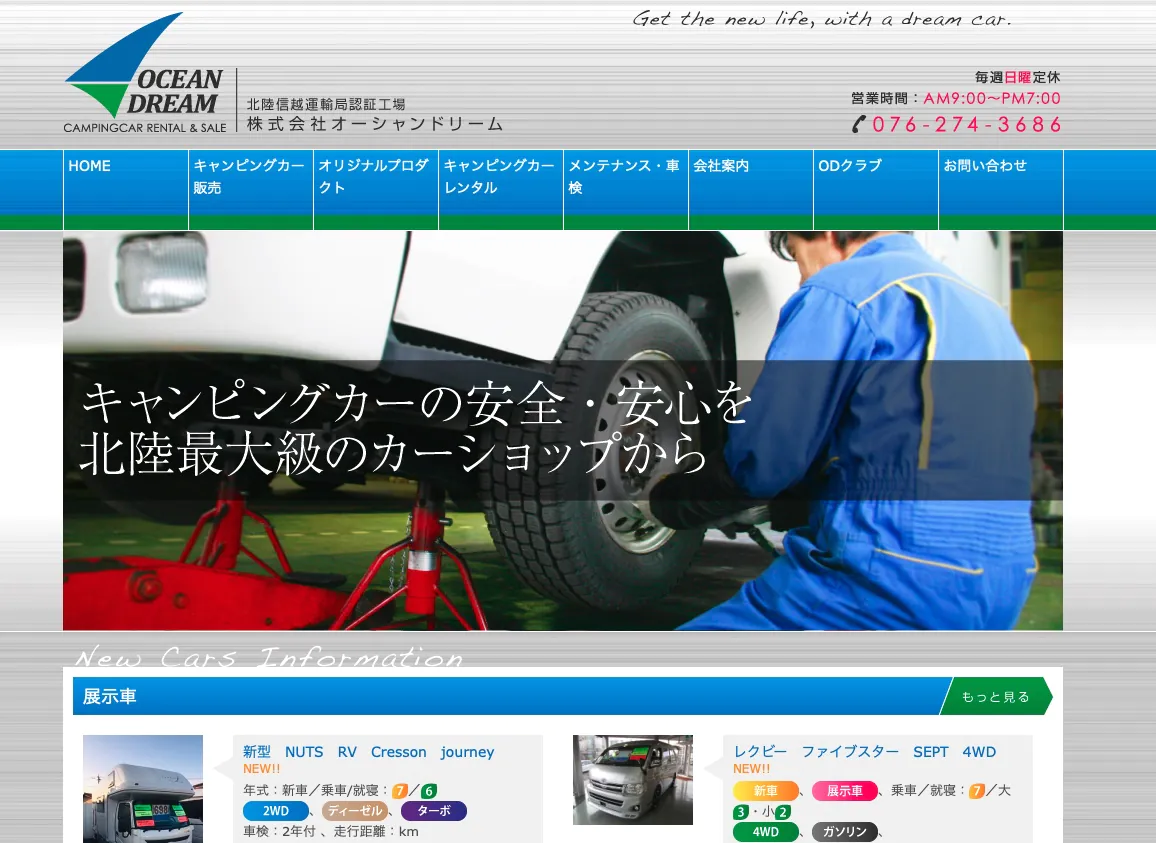Open the レクビー ファイブスター SEPT 4WD listing
This screenshot has height=843, width=1156.
[x=865, y=752]
